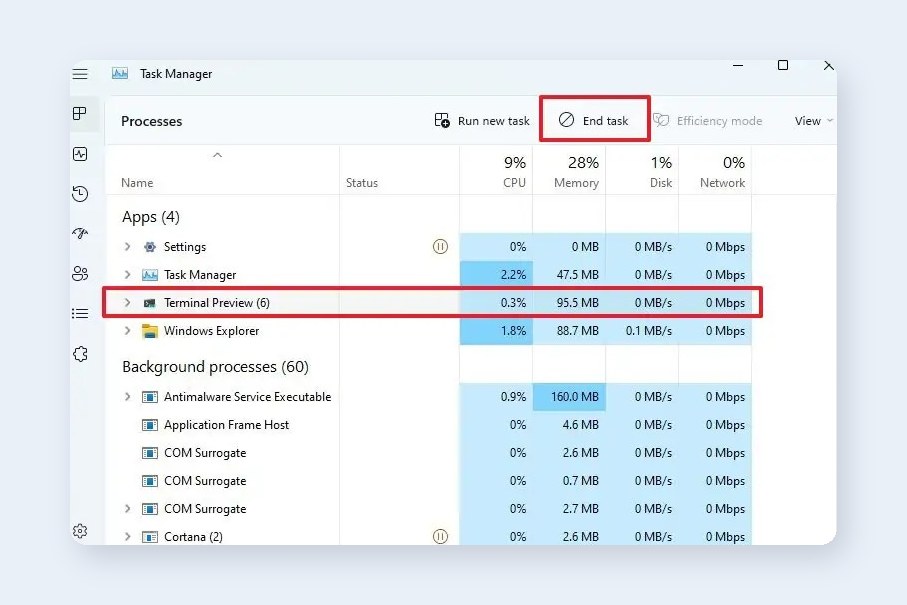This screenshot has width=907, height=605.
Task: Open the Performance page in sidebar
Action: tap(80, 154)
